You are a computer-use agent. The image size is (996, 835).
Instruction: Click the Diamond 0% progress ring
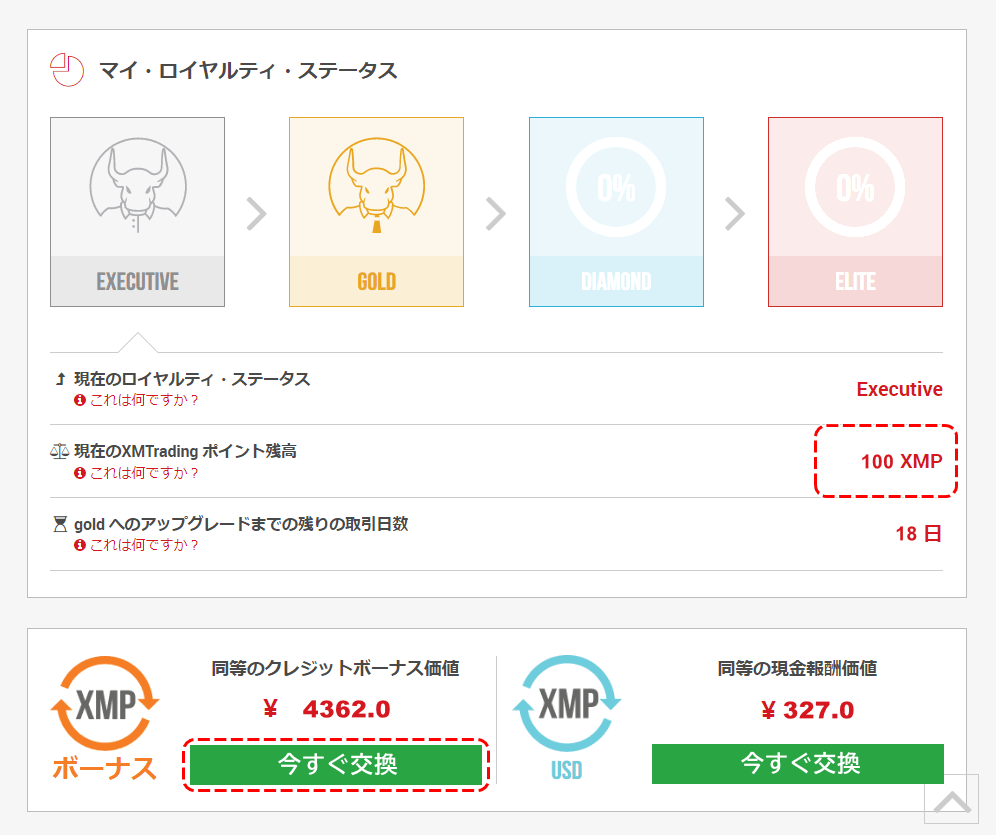616,187
